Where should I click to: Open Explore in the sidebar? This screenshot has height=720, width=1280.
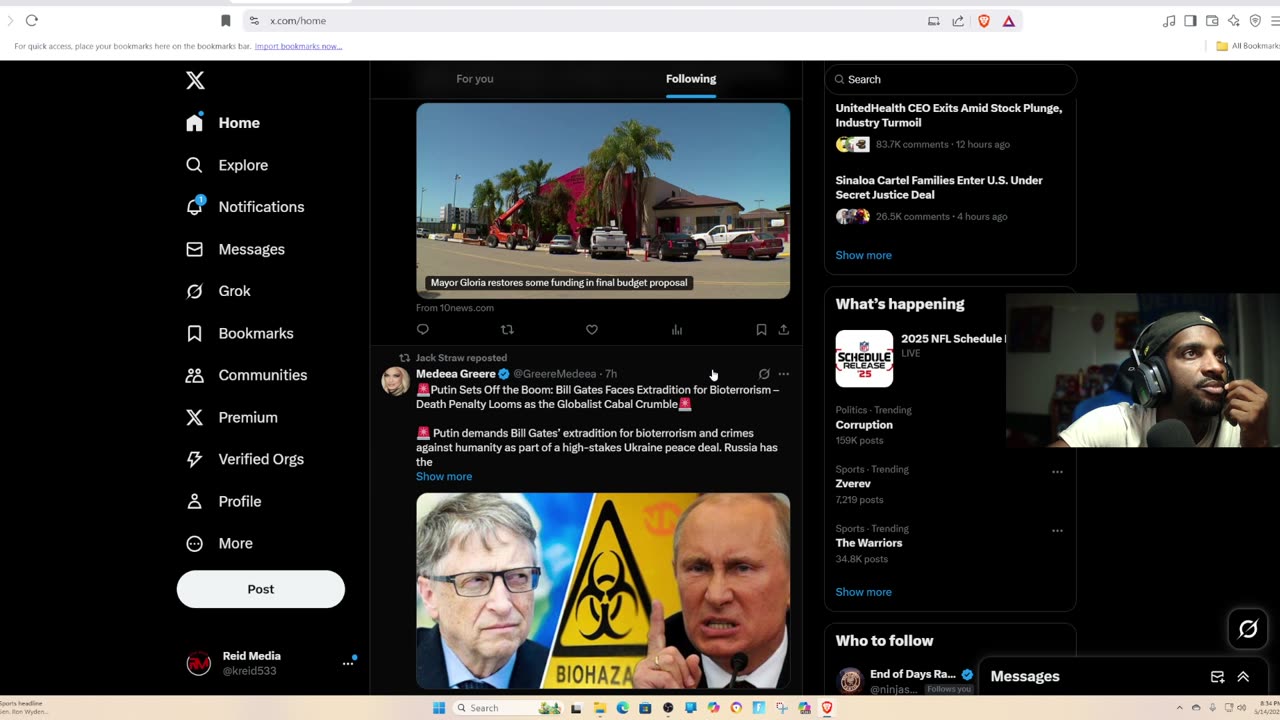tap(227, 165)
